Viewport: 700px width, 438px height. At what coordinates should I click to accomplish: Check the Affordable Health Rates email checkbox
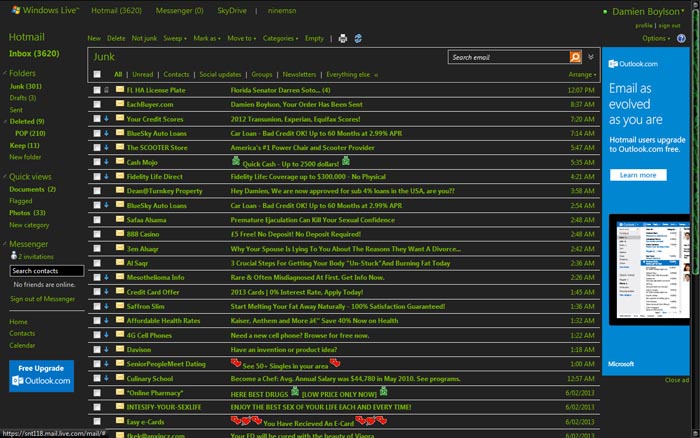pos(97,321)
